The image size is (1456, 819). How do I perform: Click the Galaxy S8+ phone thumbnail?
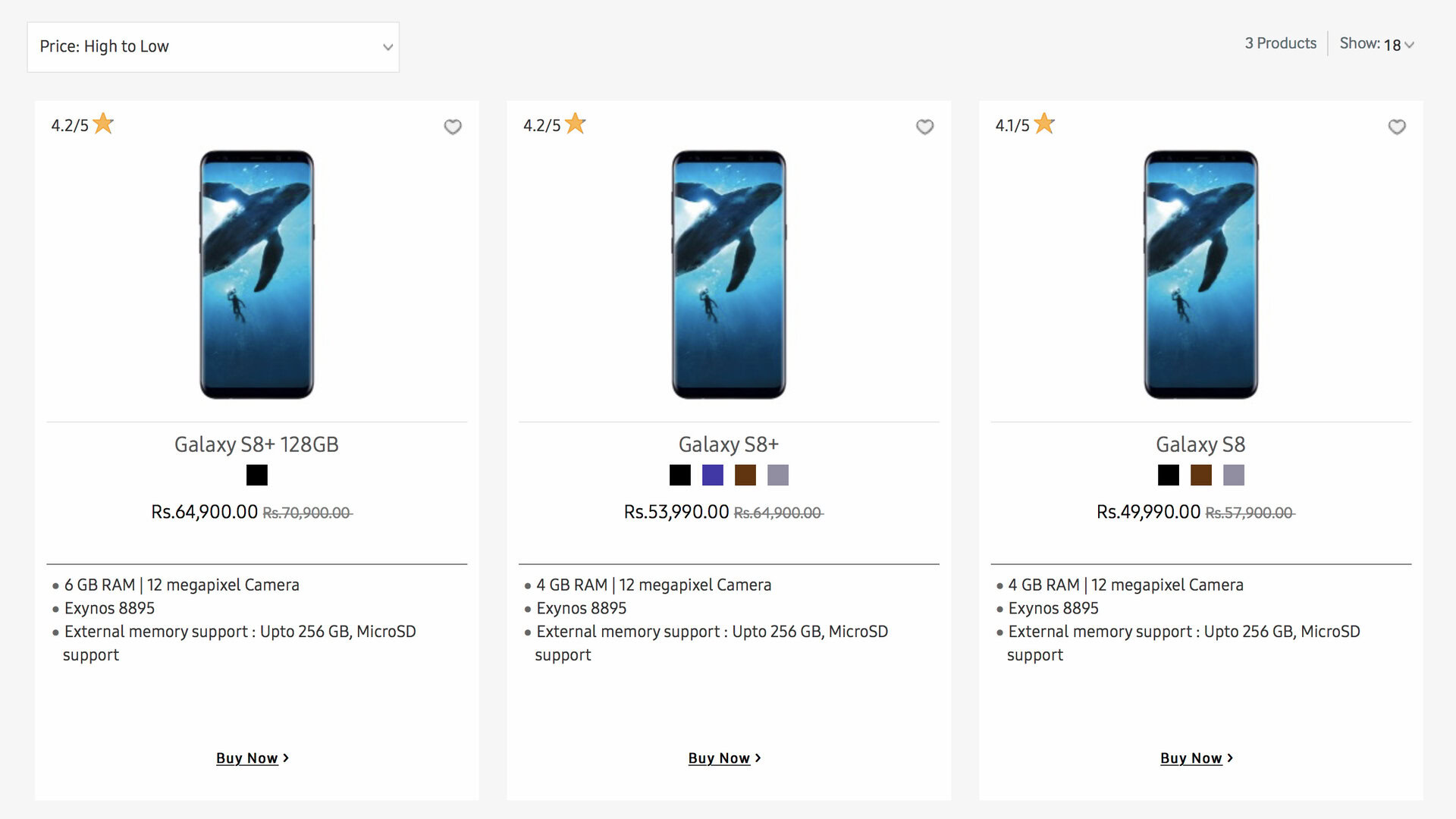point(729,275)
